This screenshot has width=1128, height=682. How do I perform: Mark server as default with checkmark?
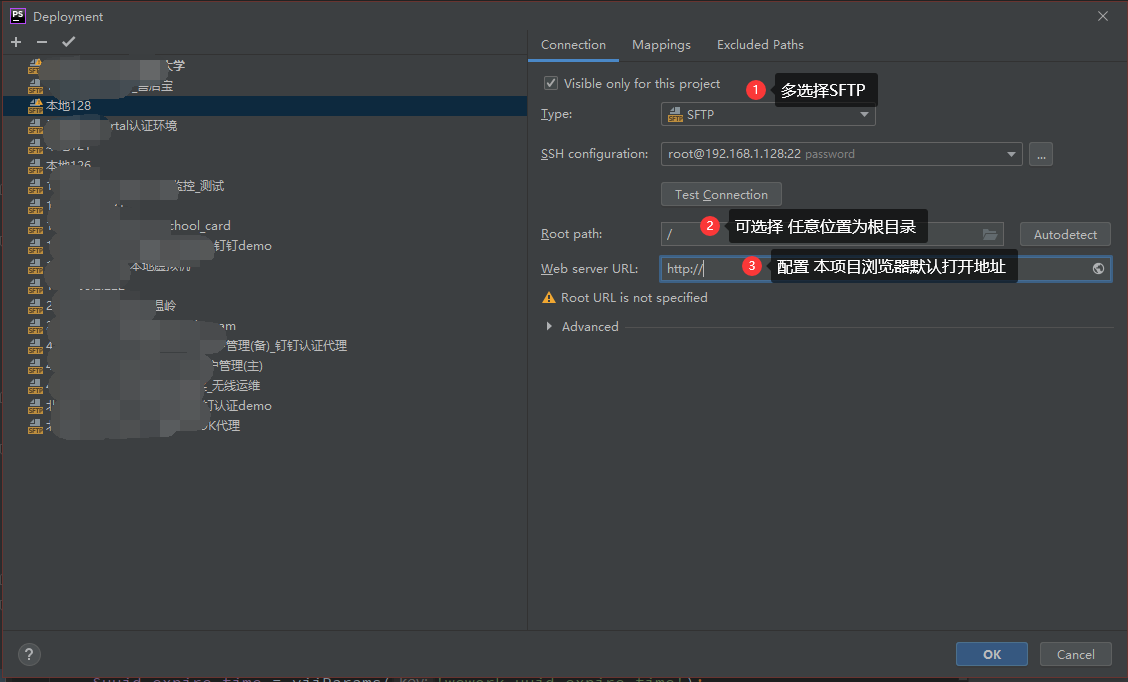[68, 42]
